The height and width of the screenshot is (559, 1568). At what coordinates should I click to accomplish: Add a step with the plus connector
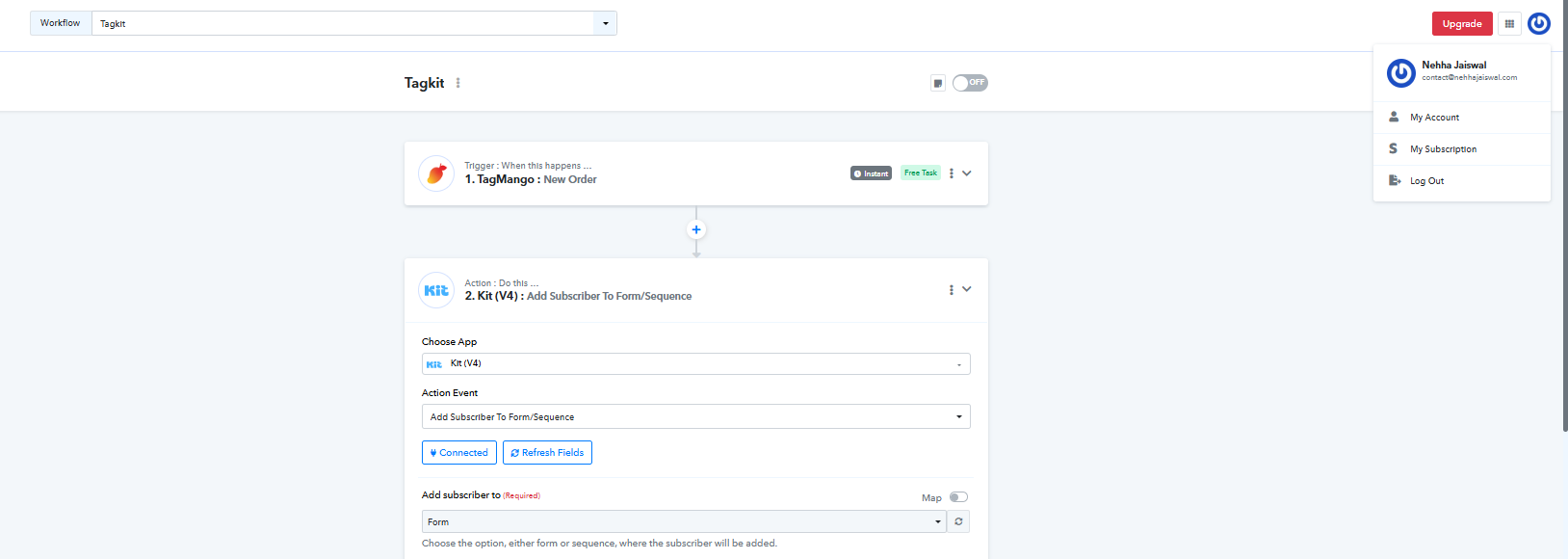[696, 229]
